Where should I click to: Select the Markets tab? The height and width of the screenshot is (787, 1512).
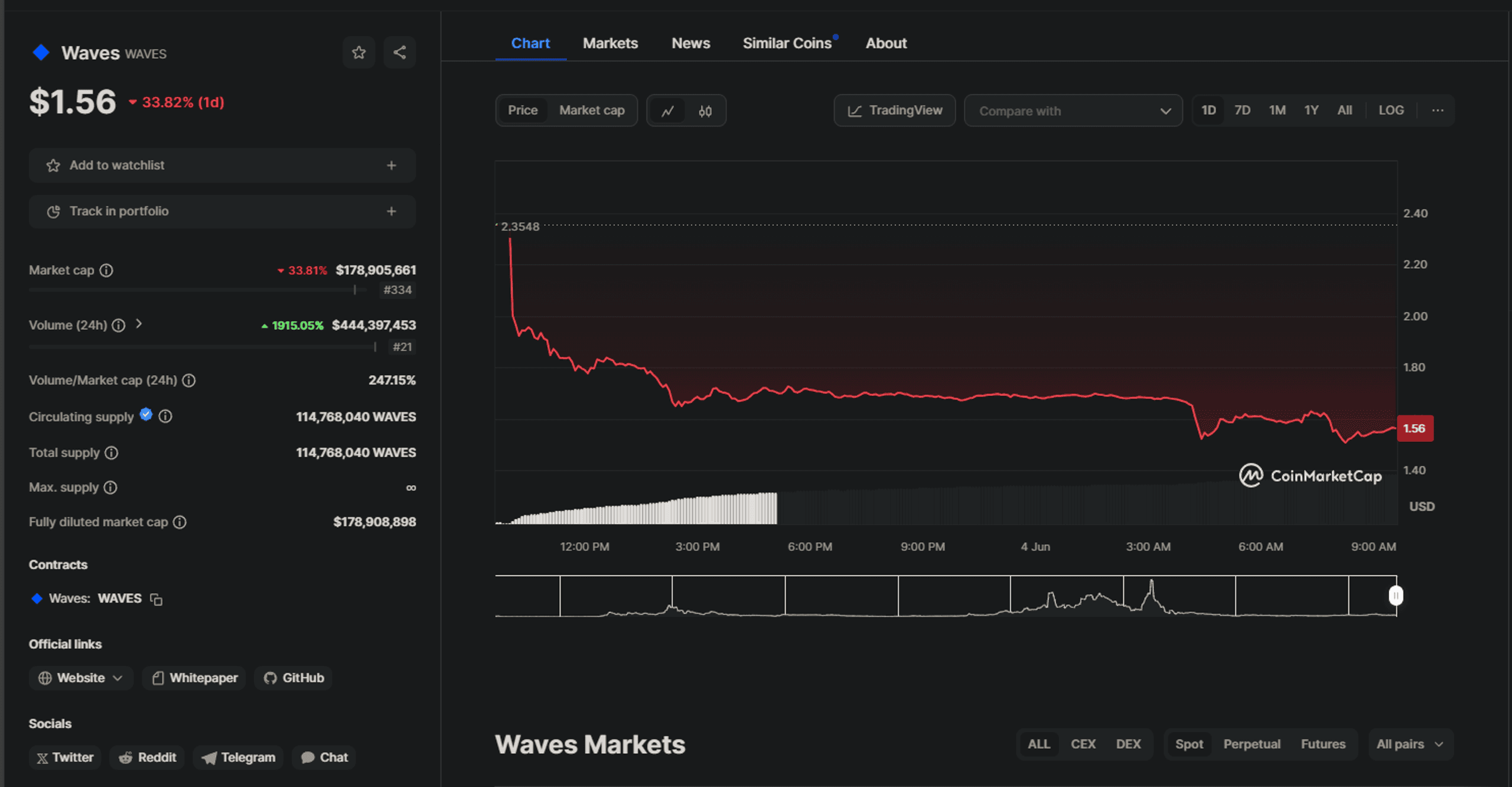point(611,42)
